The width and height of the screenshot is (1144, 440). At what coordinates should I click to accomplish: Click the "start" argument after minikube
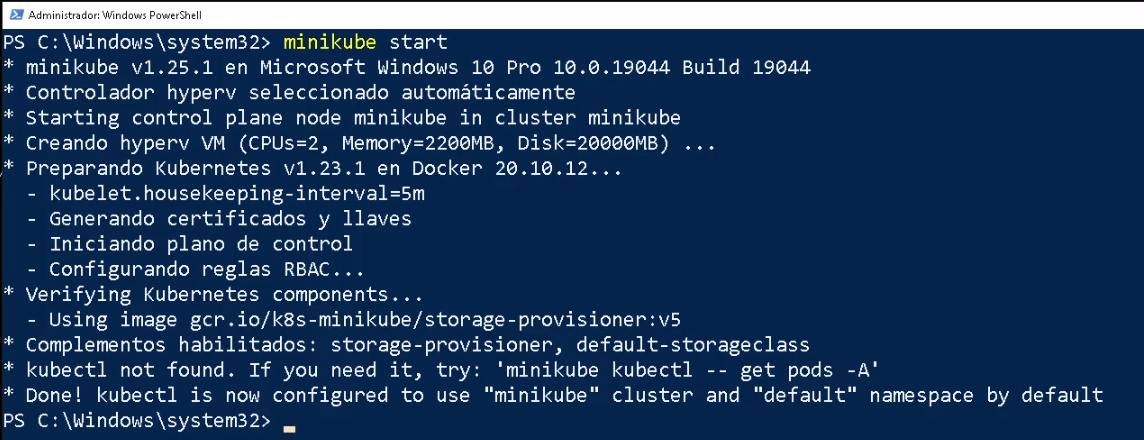418,42
